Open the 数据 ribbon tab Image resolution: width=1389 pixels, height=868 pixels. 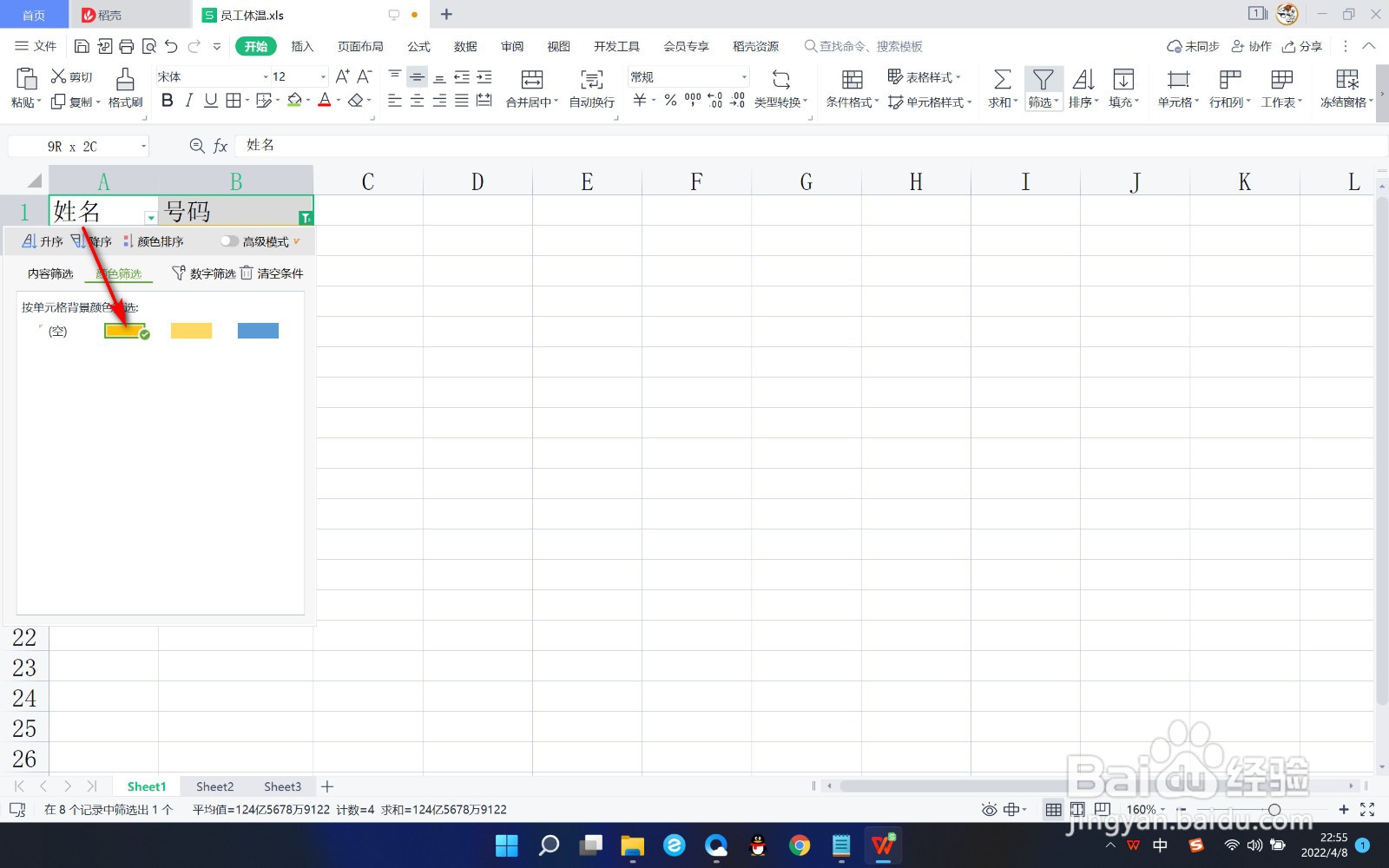tap(465, 46)
